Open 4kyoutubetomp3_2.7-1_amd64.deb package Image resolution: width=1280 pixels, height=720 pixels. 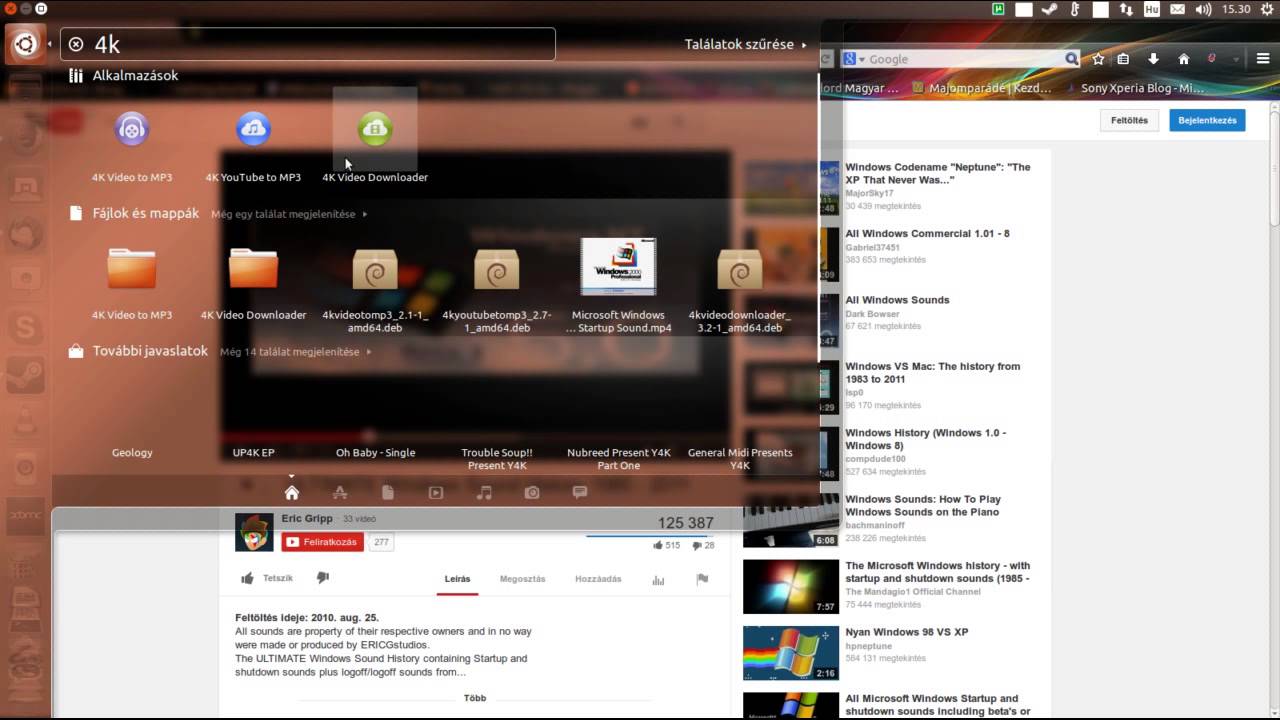click(497, 268)
